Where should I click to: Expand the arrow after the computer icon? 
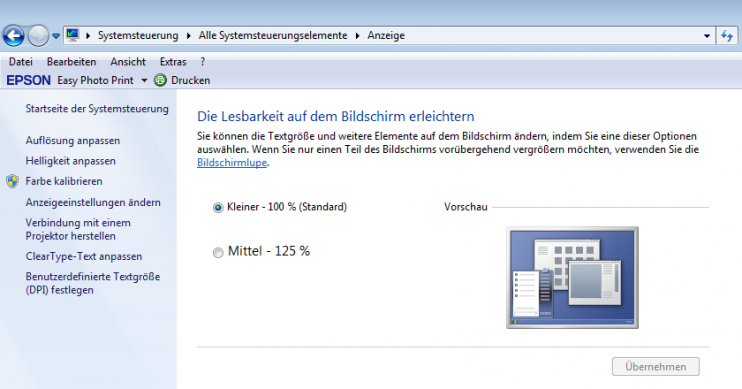[x=88, y=35]
